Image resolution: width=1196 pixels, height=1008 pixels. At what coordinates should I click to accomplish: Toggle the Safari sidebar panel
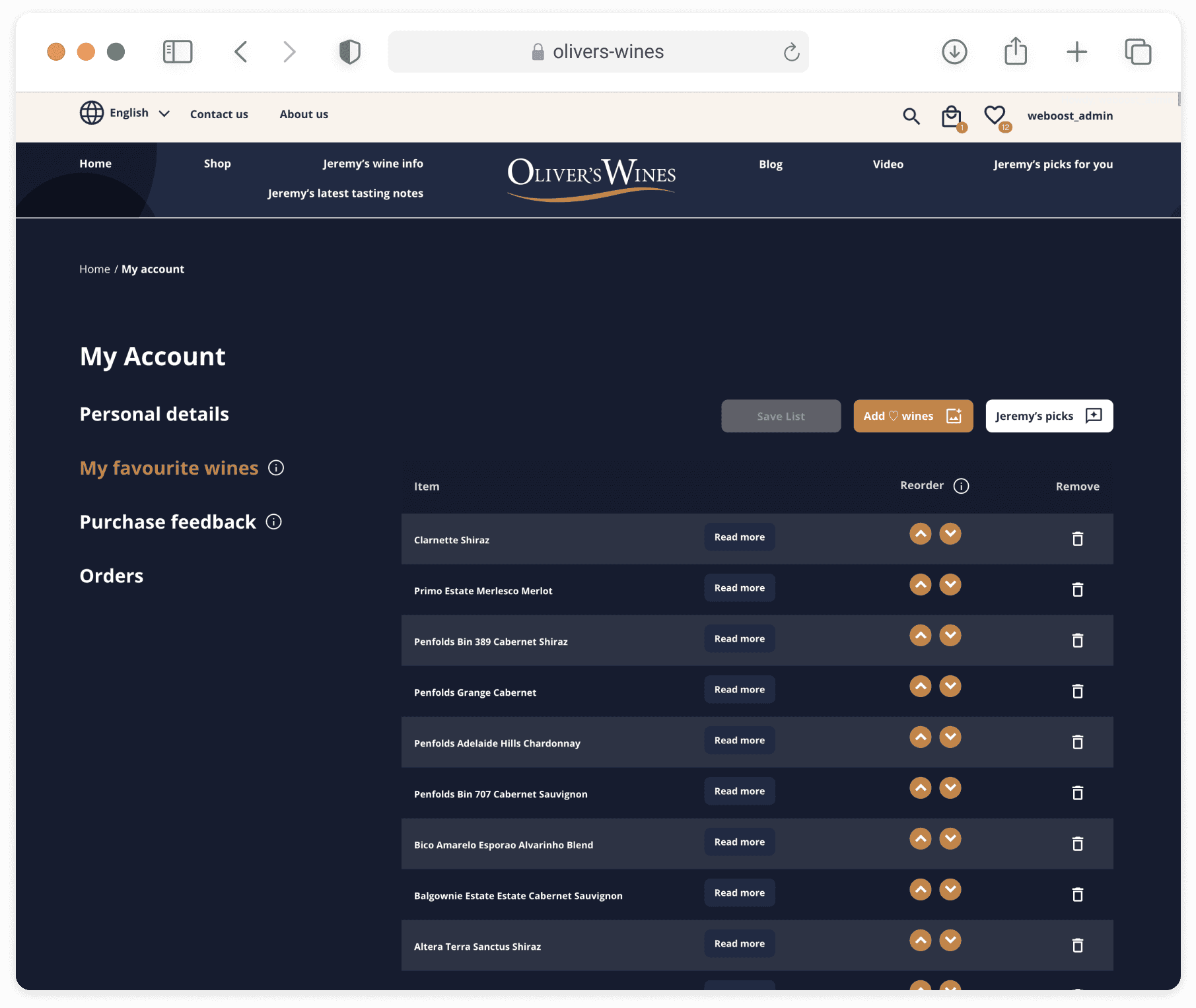(178, 51)
